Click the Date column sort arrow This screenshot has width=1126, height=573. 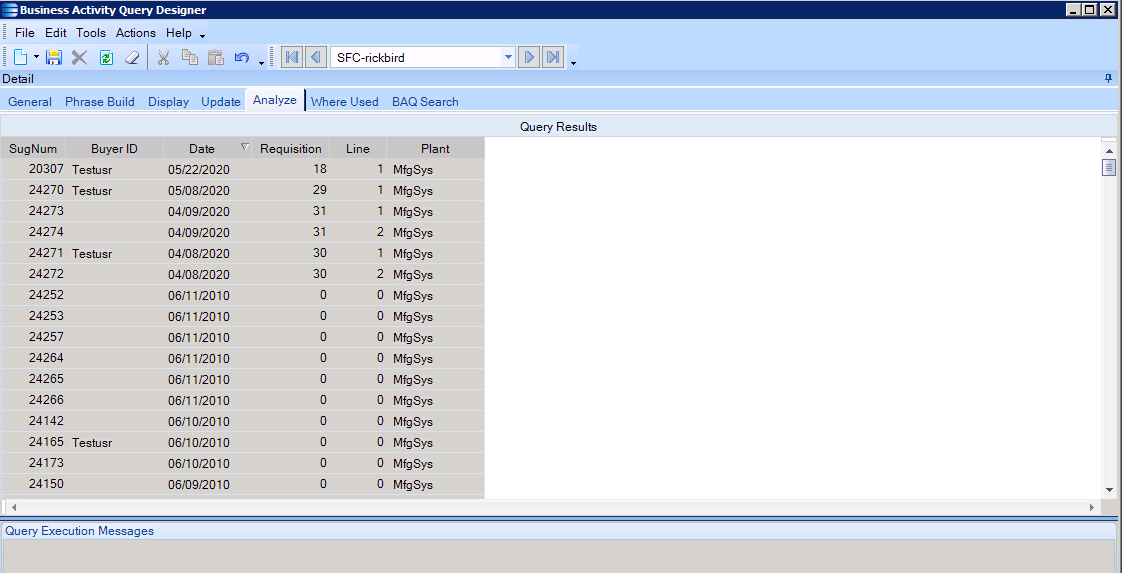244,147
